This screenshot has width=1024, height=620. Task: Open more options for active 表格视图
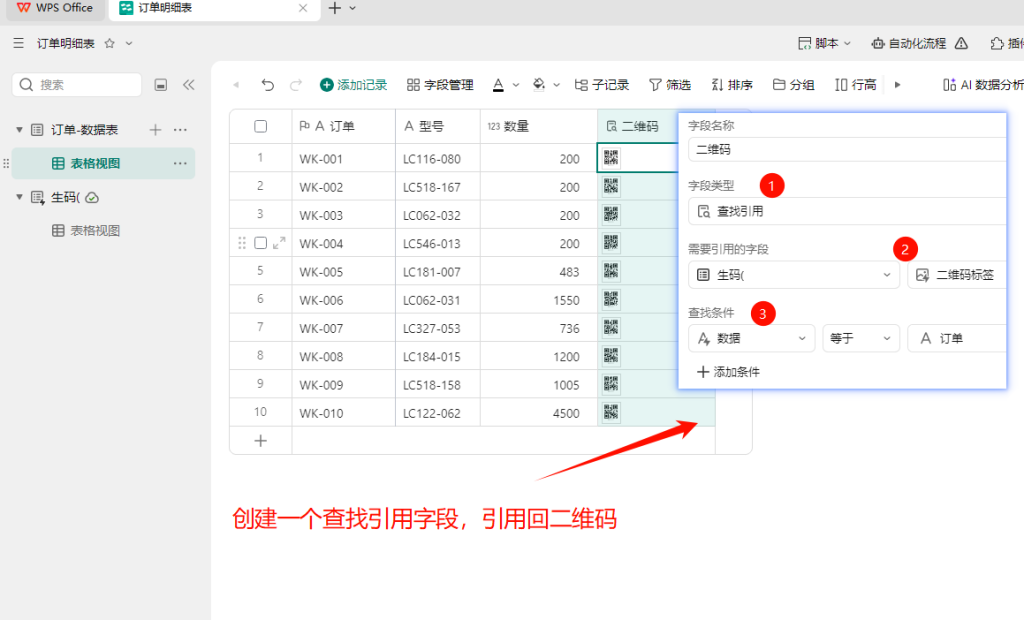(x=180, y=163)
